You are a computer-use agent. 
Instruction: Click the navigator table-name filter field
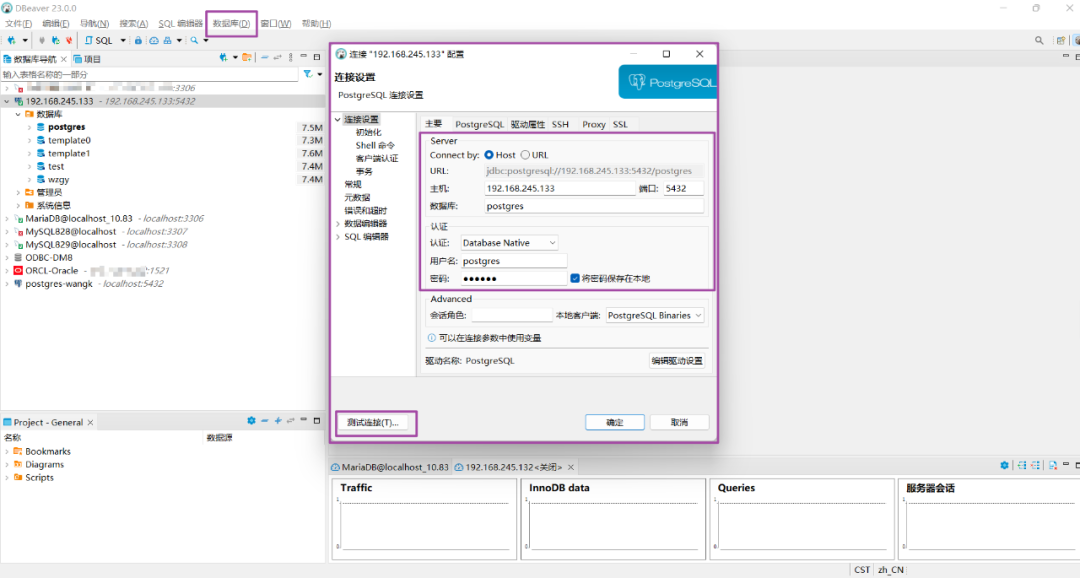(149, 74)
